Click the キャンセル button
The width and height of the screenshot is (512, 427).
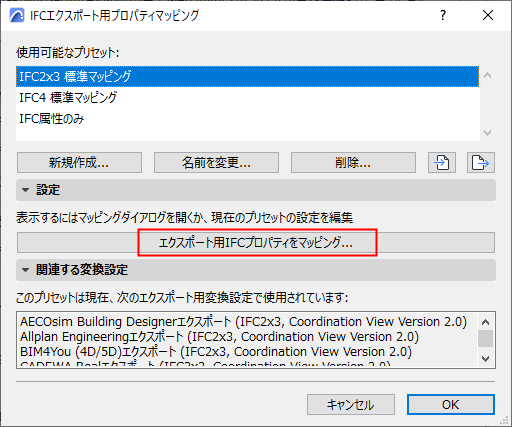pyautogui.click(x=351, y=405)
